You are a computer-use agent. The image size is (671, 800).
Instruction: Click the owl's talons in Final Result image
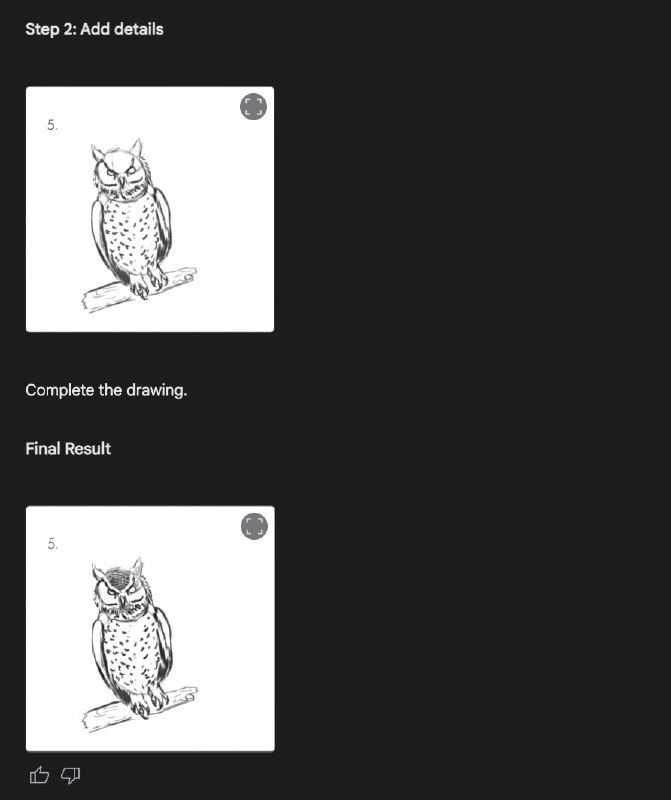[148, 705]
